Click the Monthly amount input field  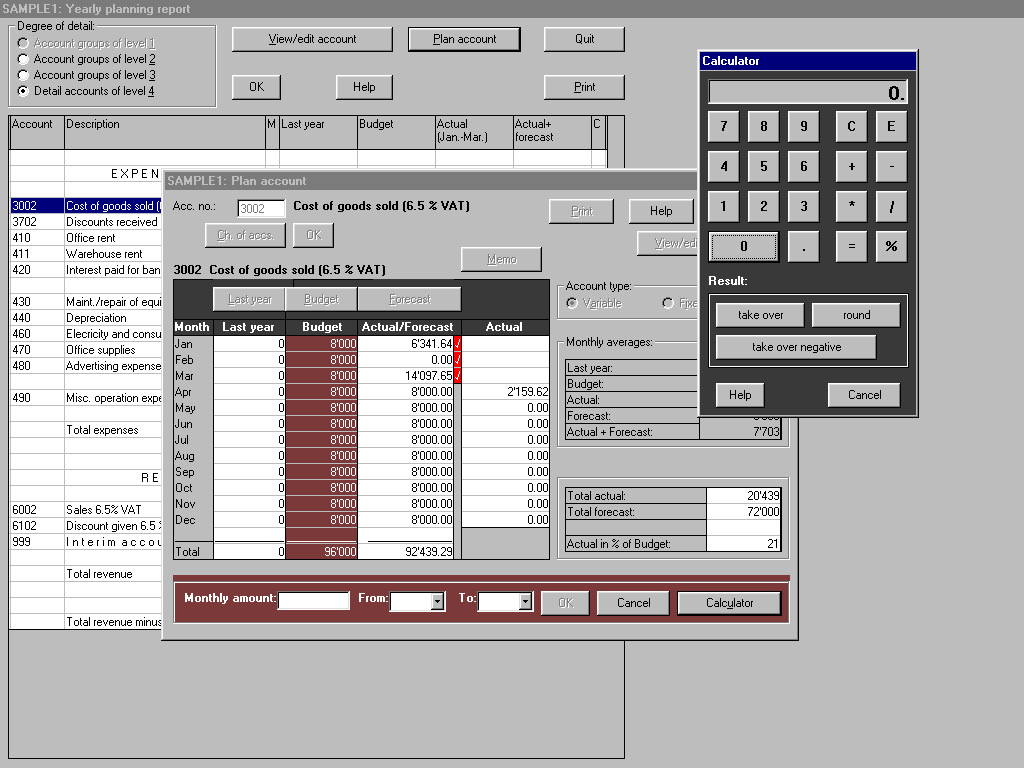(313, 601)
